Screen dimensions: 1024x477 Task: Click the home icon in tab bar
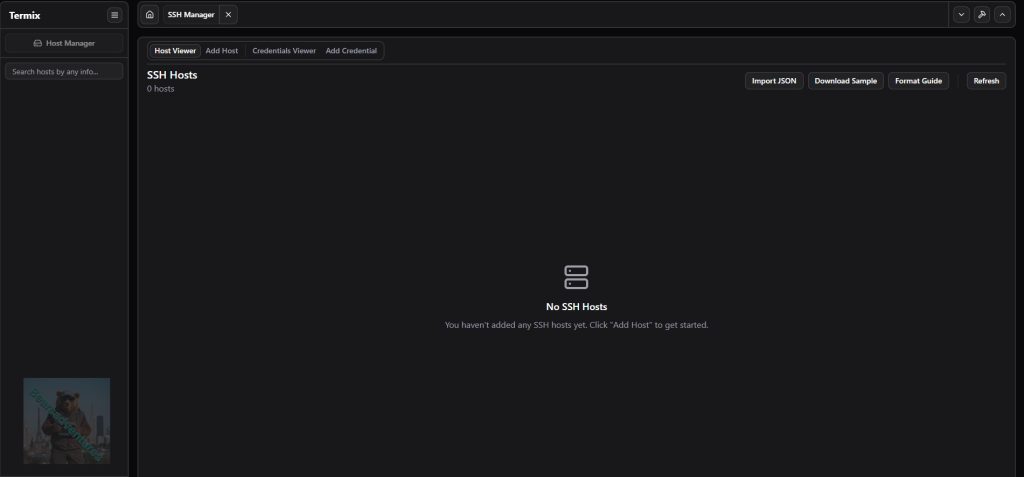[150, 15]
